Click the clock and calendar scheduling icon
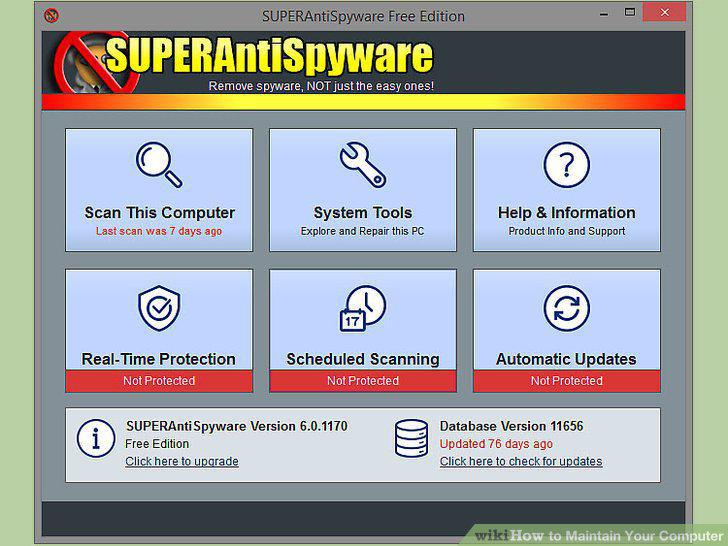 point(363,308)
